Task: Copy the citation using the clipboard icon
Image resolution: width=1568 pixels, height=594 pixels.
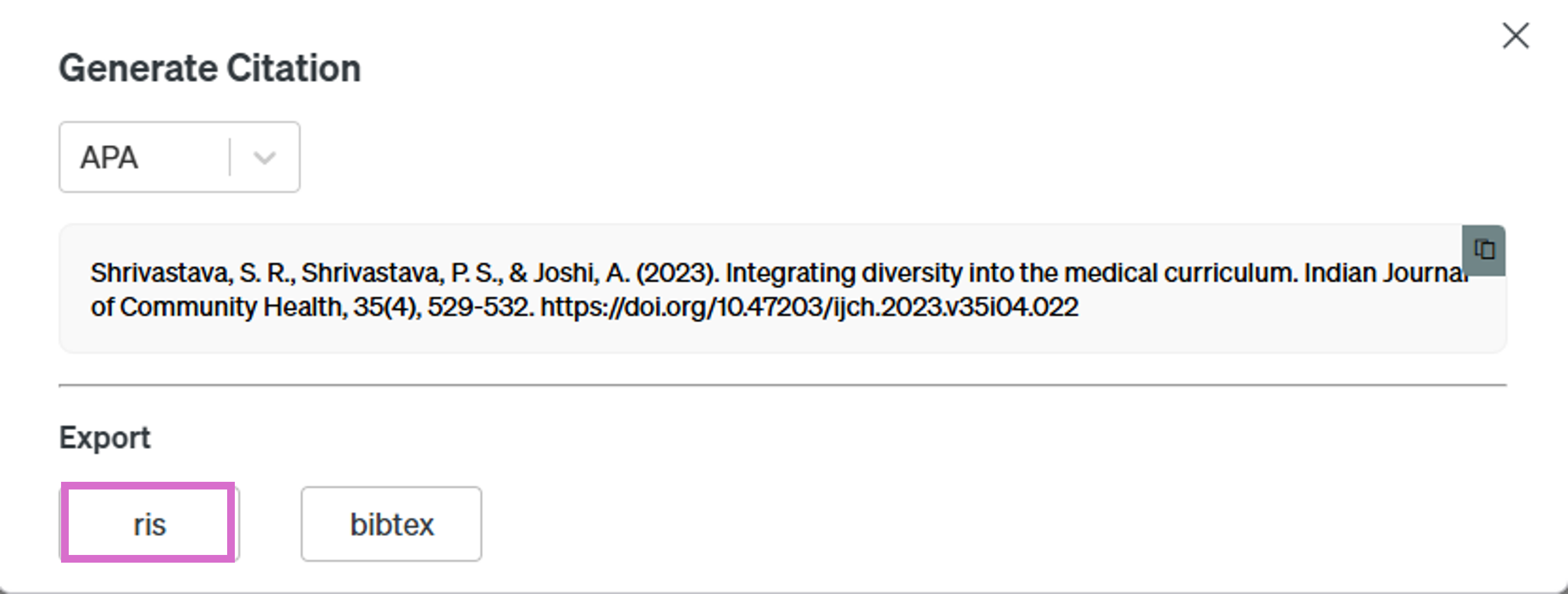Action: 1483,250
